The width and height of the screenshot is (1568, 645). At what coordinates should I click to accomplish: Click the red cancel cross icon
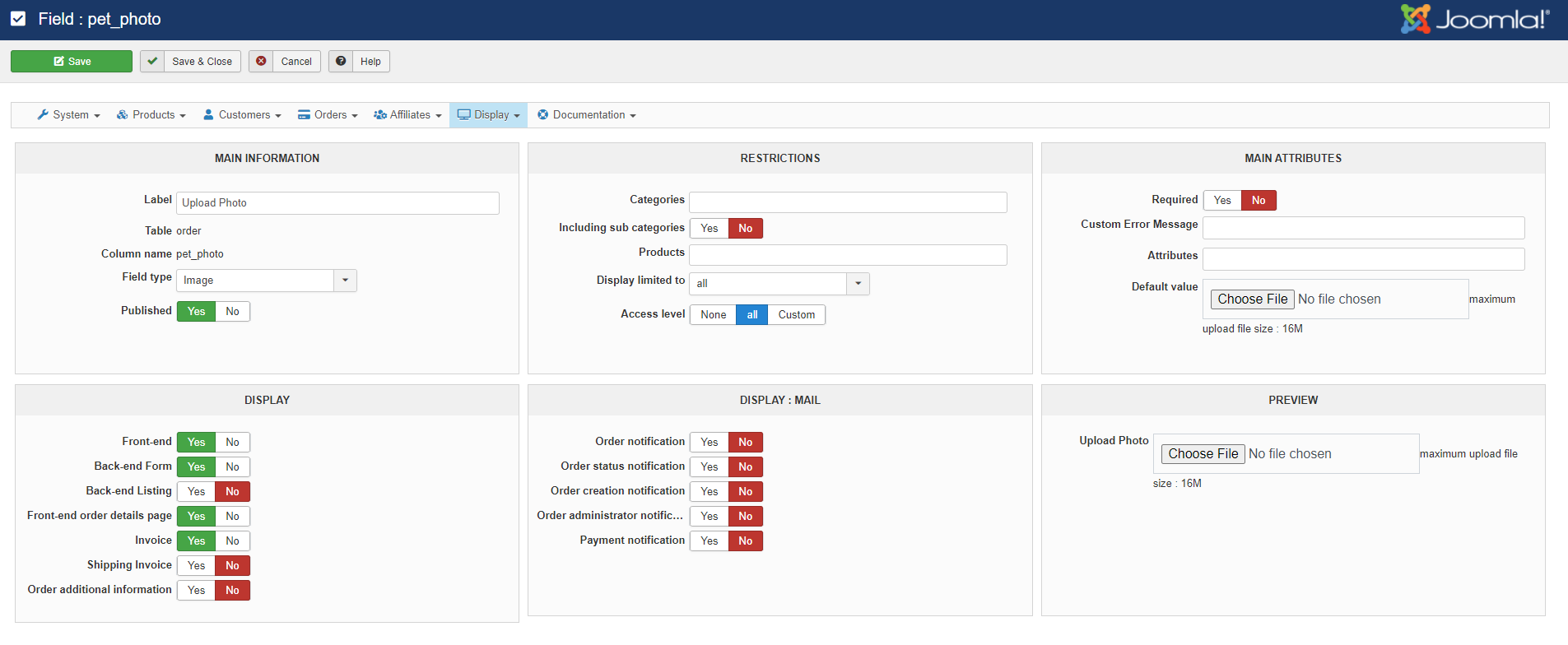[x=261, y=61]
